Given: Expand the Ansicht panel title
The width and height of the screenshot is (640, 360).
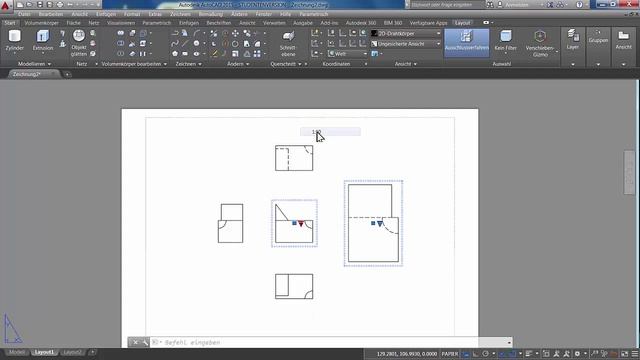Looking at the screenshot, I should (x=406, y=64).
